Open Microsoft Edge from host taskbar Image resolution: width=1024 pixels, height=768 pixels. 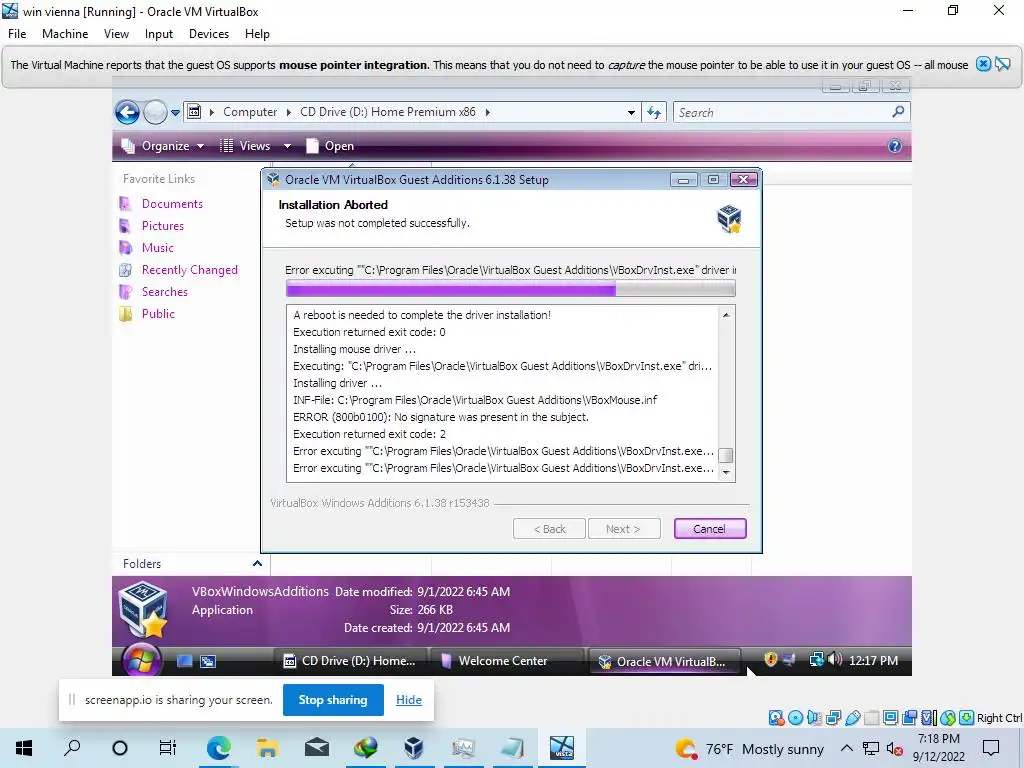pyautogui.click(x=218, y=748)
